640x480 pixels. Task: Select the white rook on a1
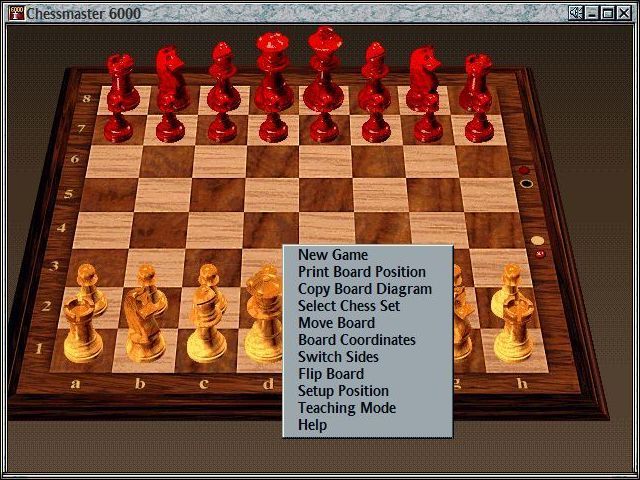(83, 331)
